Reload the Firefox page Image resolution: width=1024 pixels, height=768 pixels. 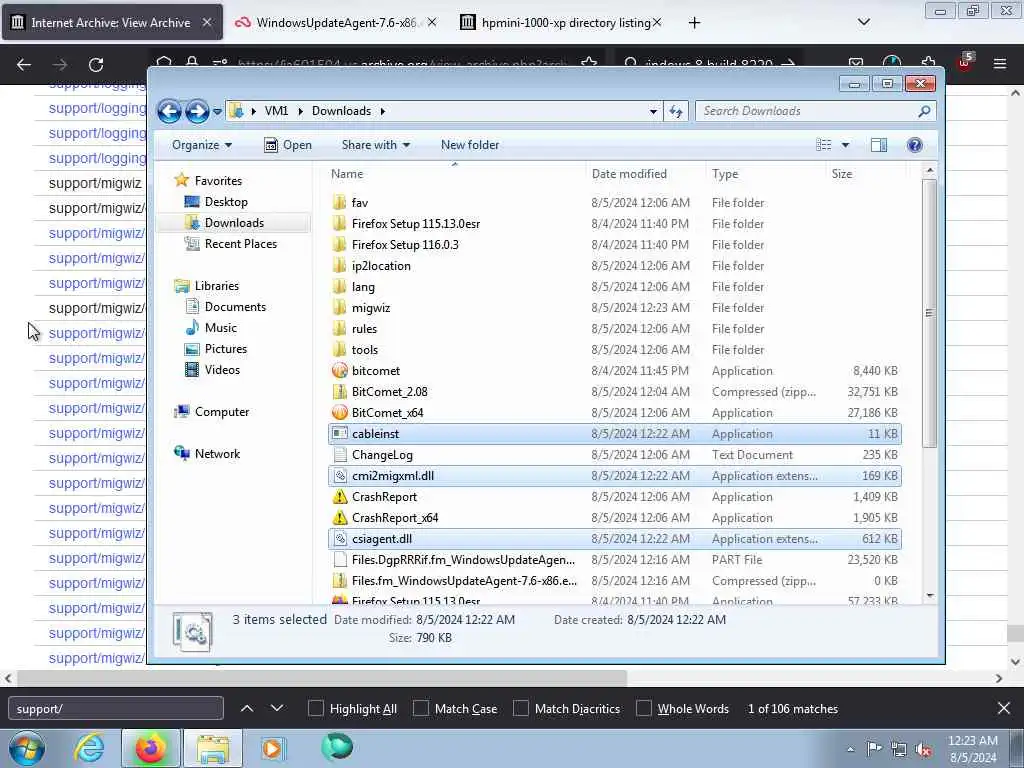click(x=96, y=65)
